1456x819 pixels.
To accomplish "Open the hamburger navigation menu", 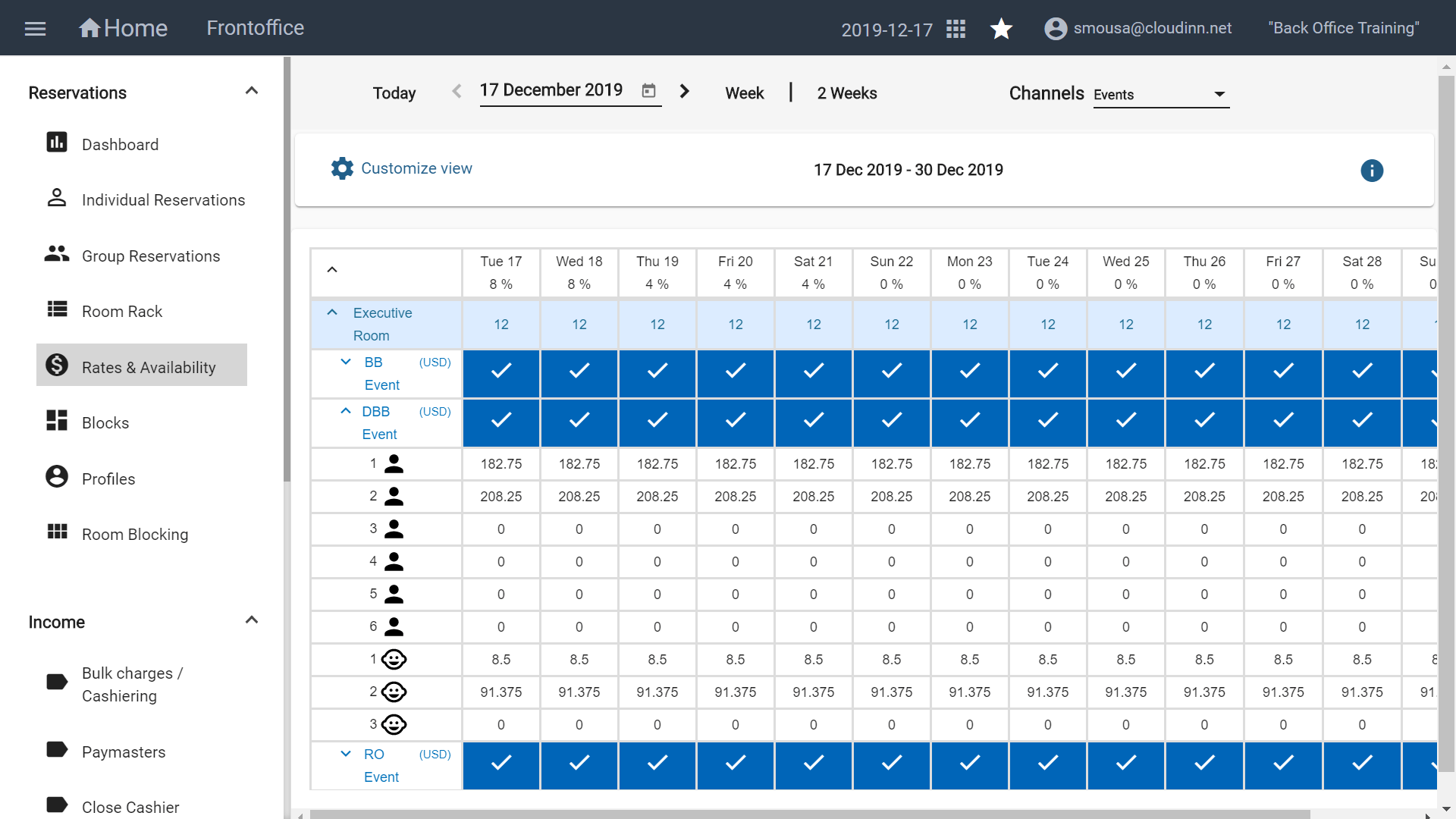I will 35,29.
